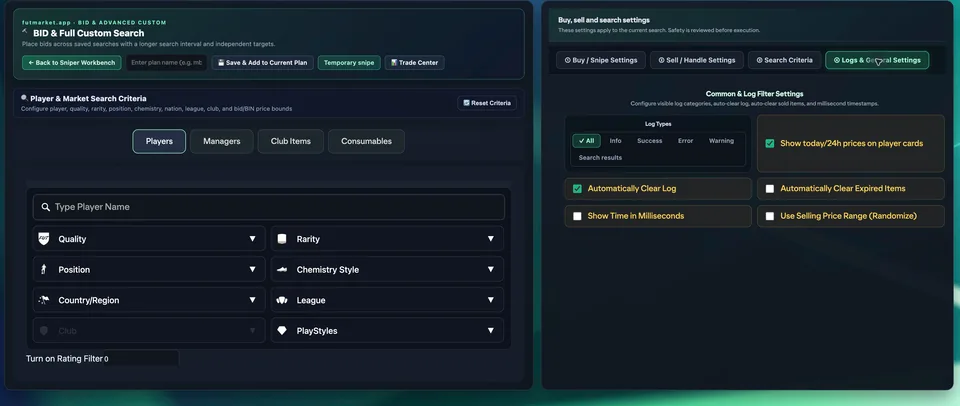Click the League cards icon
The height and width of the screenshot is (406, 960).
(282, 300)
